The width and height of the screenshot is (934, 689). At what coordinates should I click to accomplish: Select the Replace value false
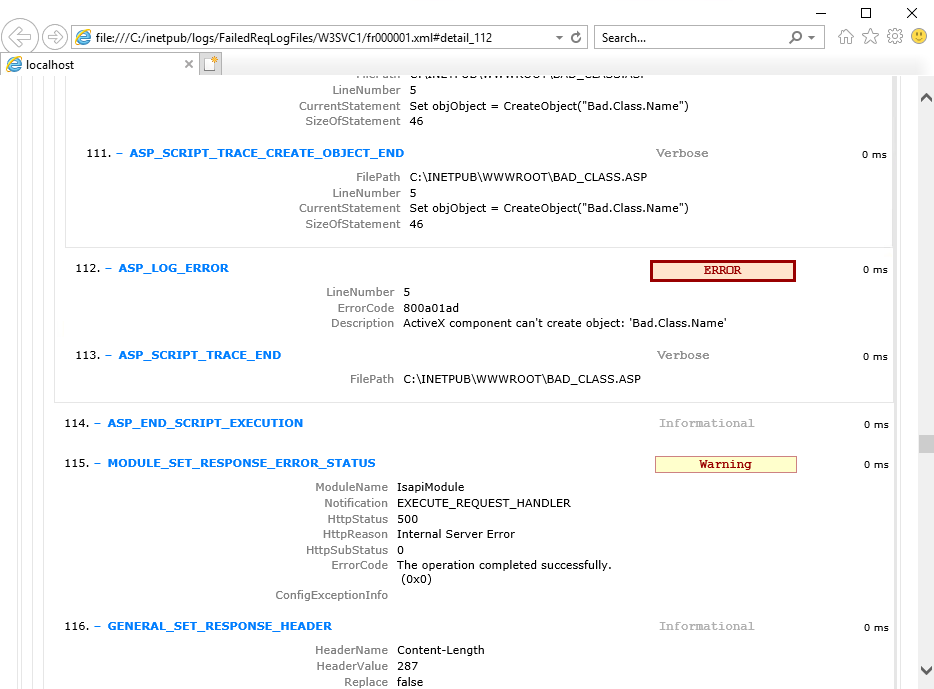coord(410,682)
